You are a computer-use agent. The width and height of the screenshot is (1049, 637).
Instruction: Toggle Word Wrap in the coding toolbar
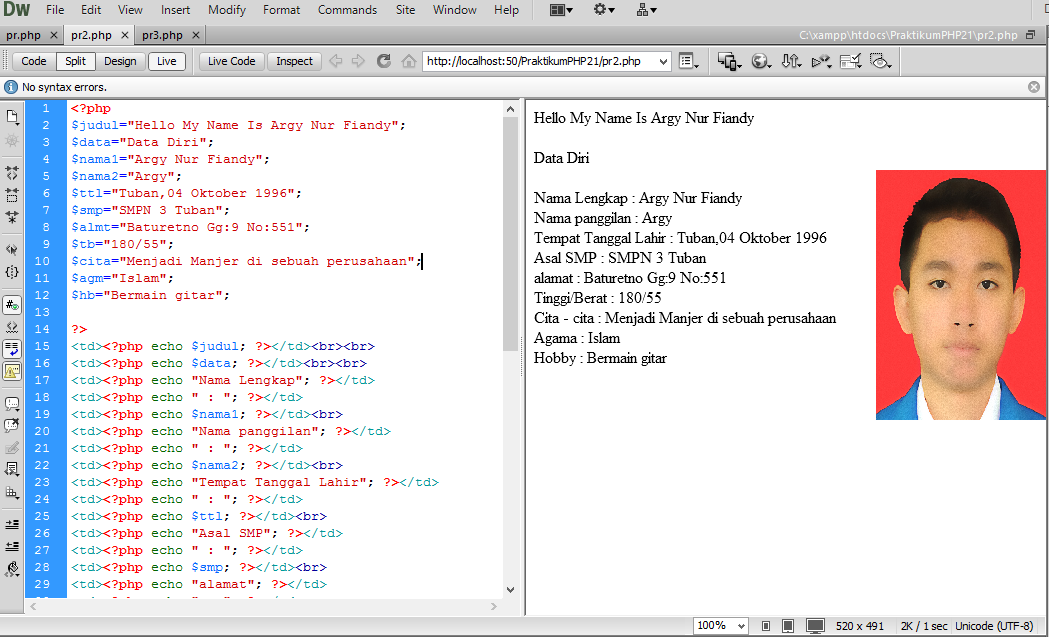12,349
